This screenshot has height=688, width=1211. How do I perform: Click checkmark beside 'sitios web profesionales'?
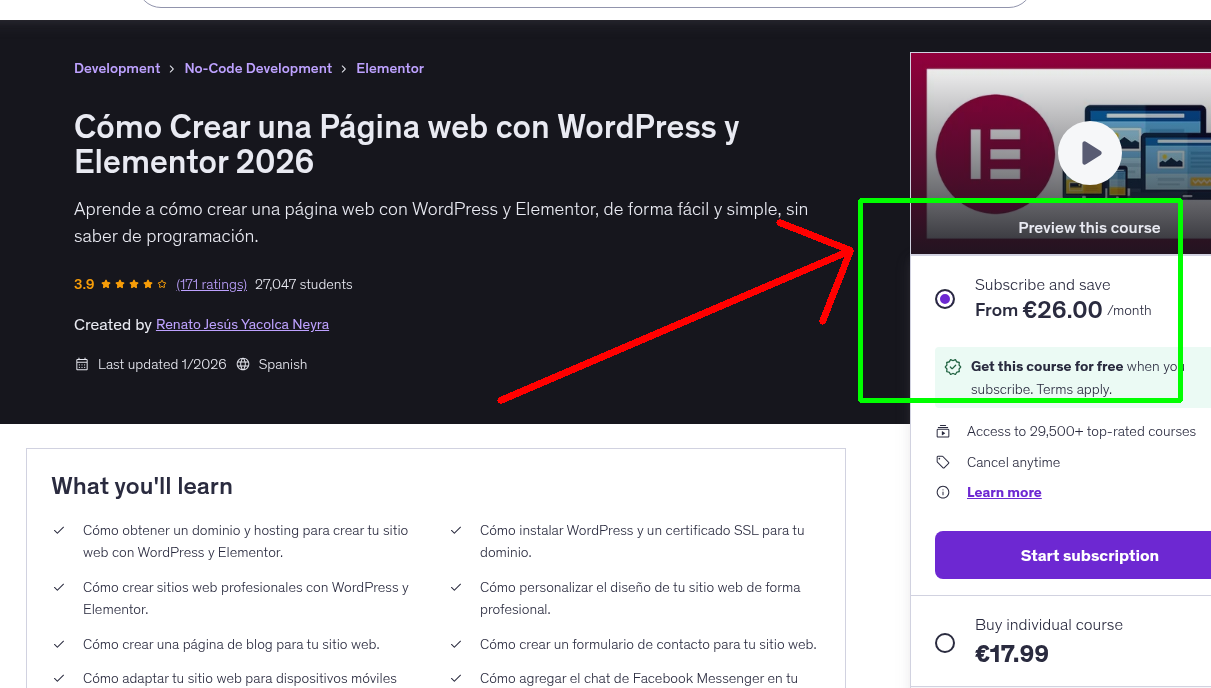tap(59, 587)
